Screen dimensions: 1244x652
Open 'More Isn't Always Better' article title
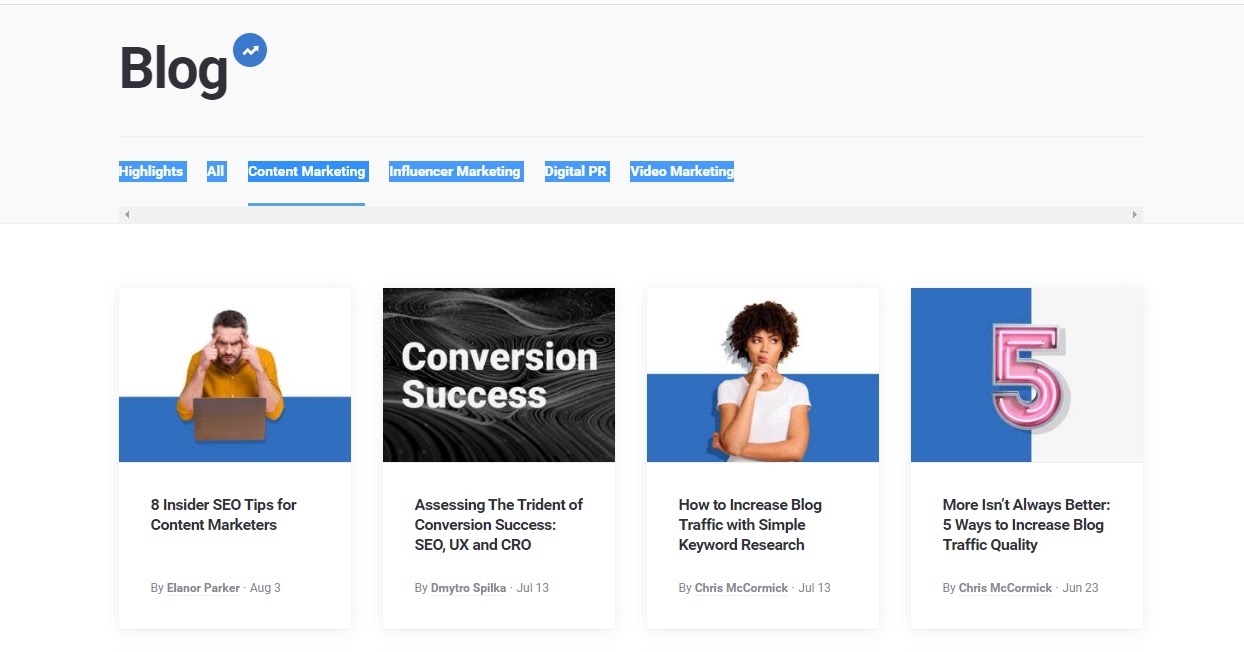[1027, 524]
